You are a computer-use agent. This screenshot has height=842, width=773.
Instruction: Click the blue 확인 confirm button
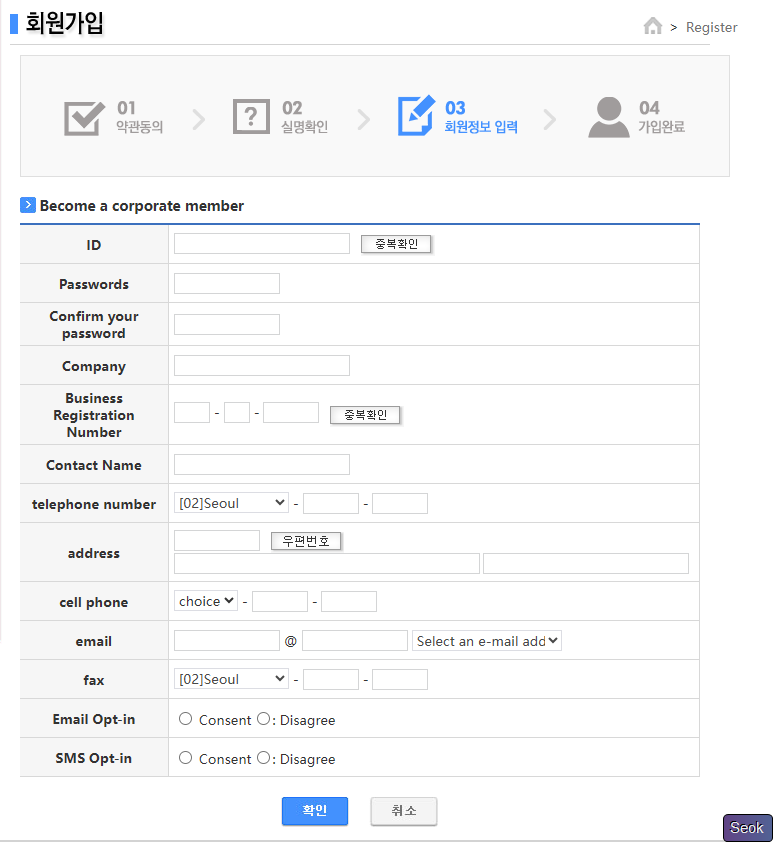314,811
